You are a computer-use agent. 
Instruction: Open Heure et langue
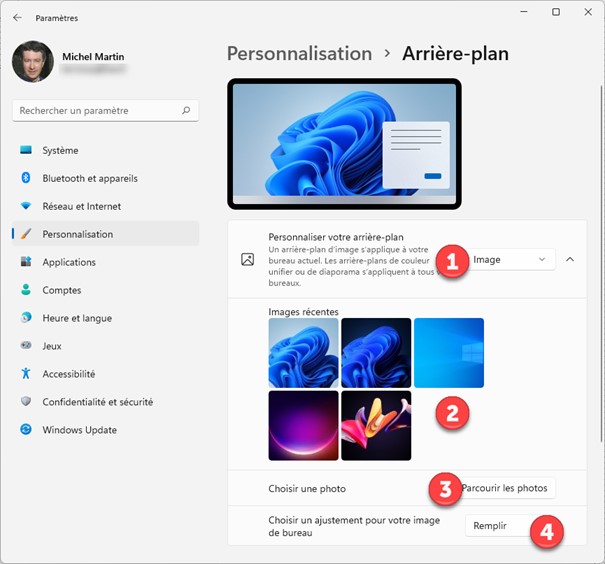106,318
